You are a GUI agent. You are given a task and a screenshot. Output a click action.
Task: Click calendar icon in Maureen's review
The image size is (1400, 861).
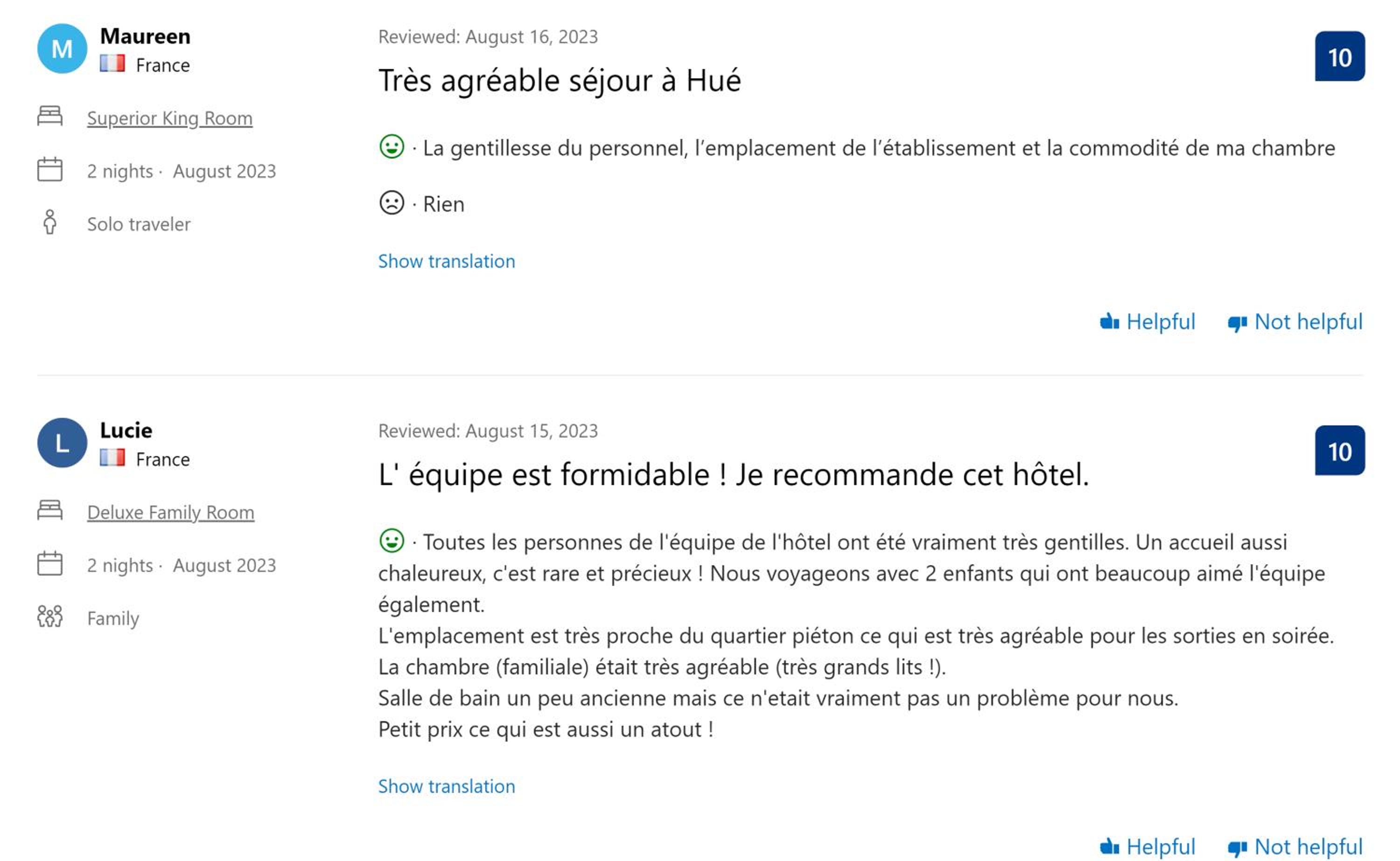(x=50, y=169)
